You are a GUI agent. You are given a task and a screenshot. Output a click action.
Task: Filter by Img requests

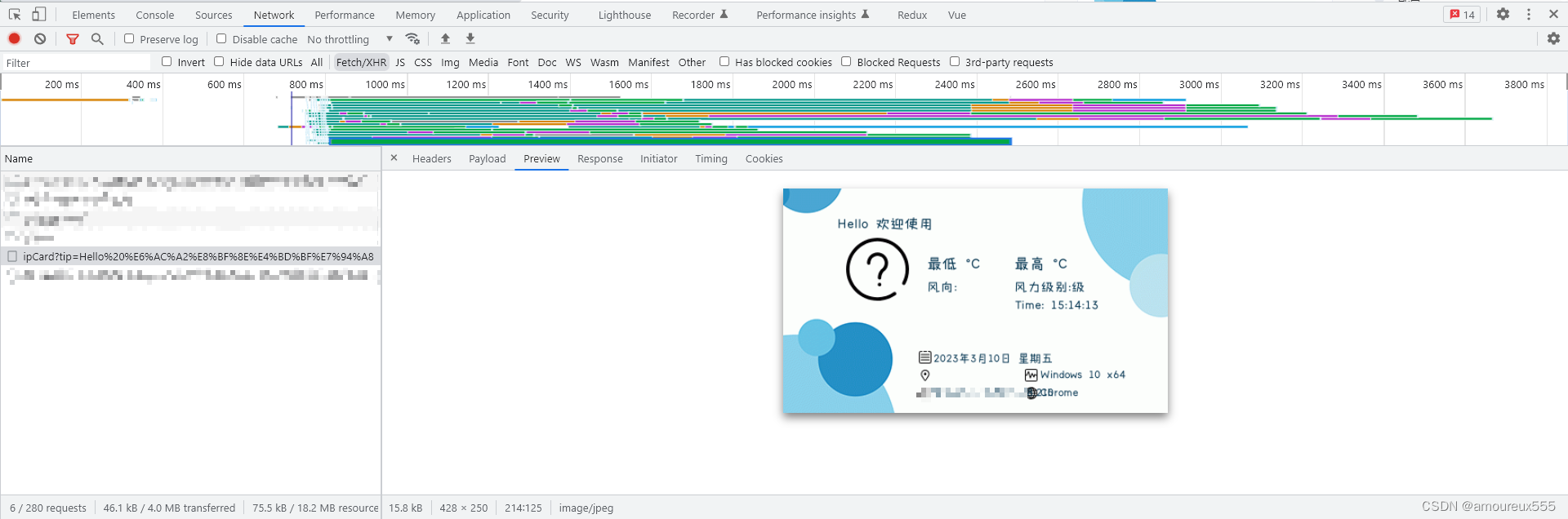450,62
